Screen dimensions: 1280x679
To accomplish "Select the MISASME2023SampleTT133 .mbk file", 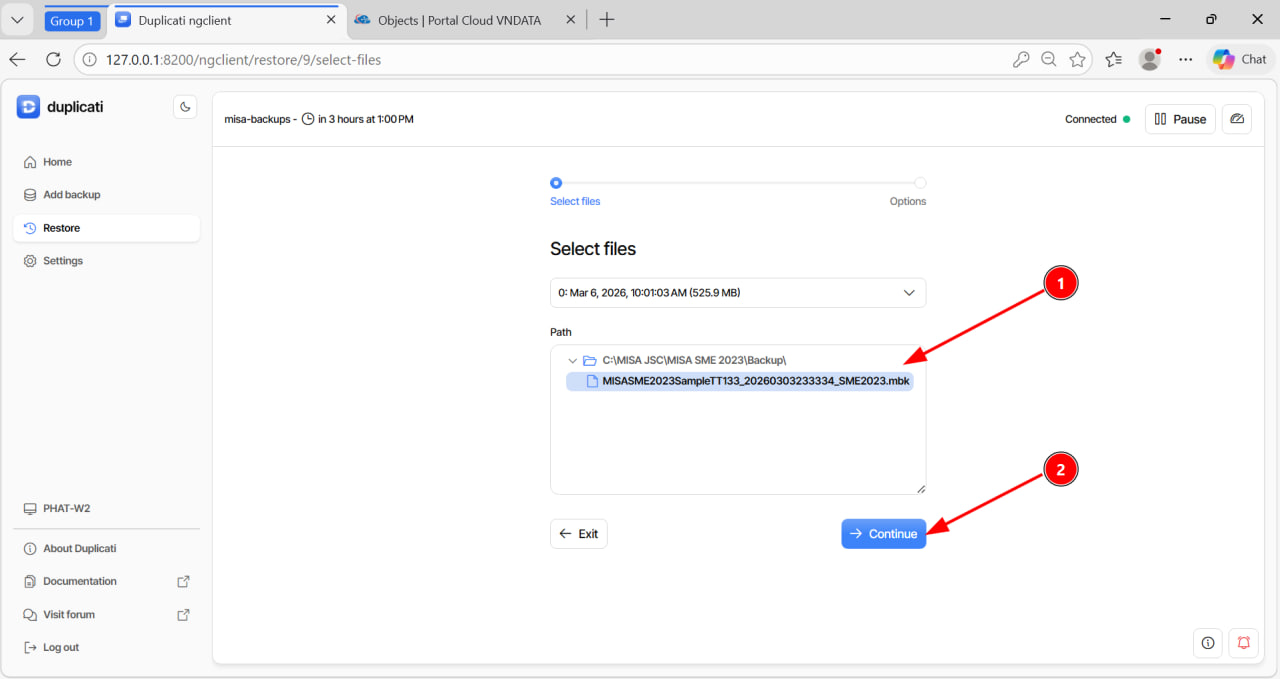I will click(755, 381).
